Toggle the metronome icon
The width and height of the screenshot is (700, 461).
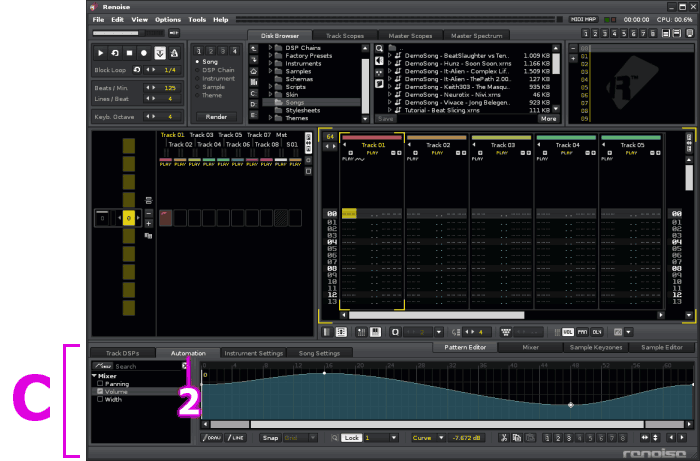[174, 53]
